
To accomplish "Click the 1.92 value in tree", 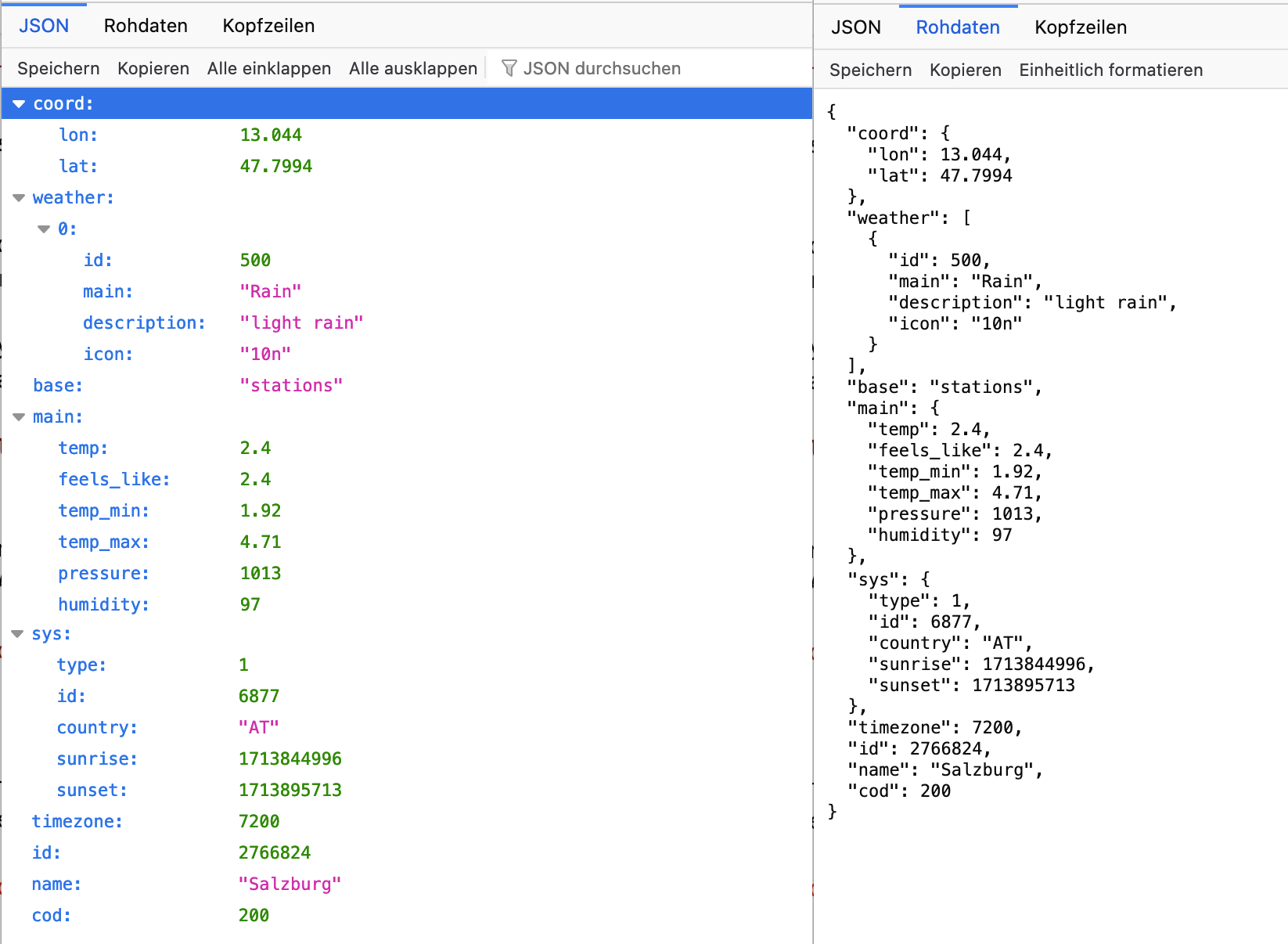I will 261,511.
